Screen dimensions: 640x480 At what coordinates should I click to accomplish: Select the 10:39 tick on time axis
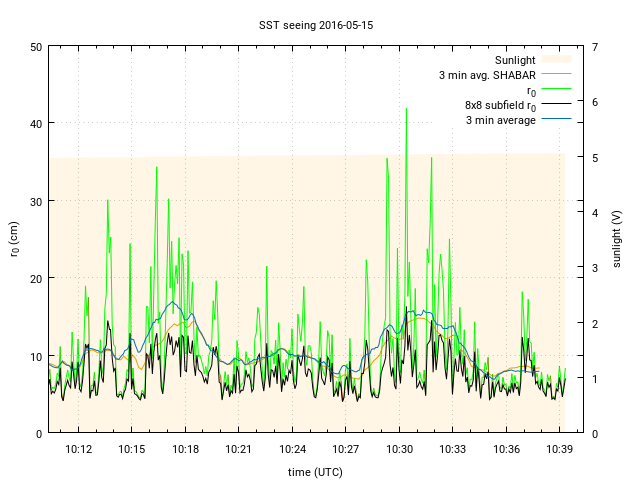(x=559, y=449)
